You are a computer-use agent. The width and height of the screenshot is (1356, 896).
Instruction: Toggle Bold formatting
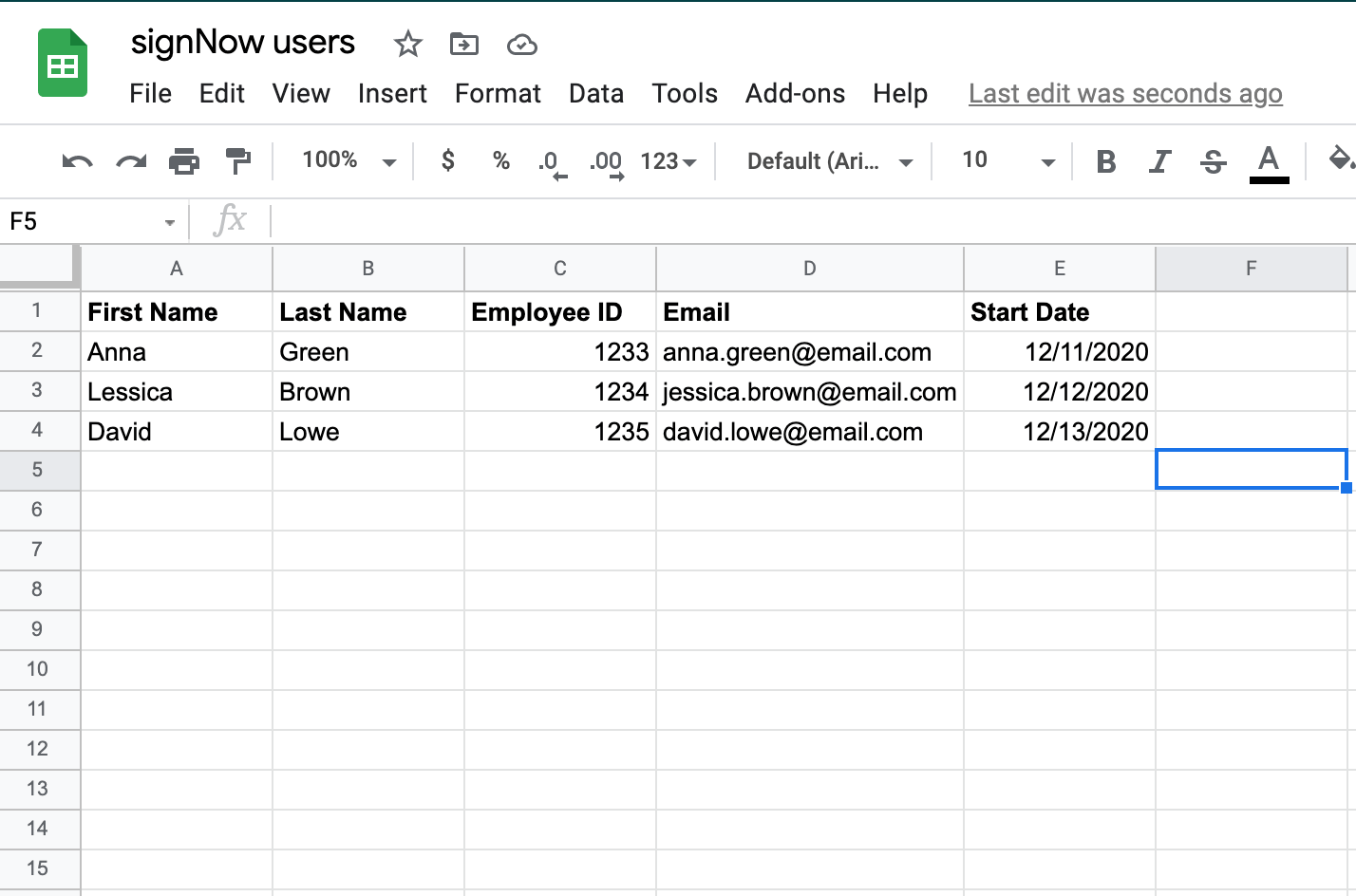pyautogui.click(x=1105, y=161)
